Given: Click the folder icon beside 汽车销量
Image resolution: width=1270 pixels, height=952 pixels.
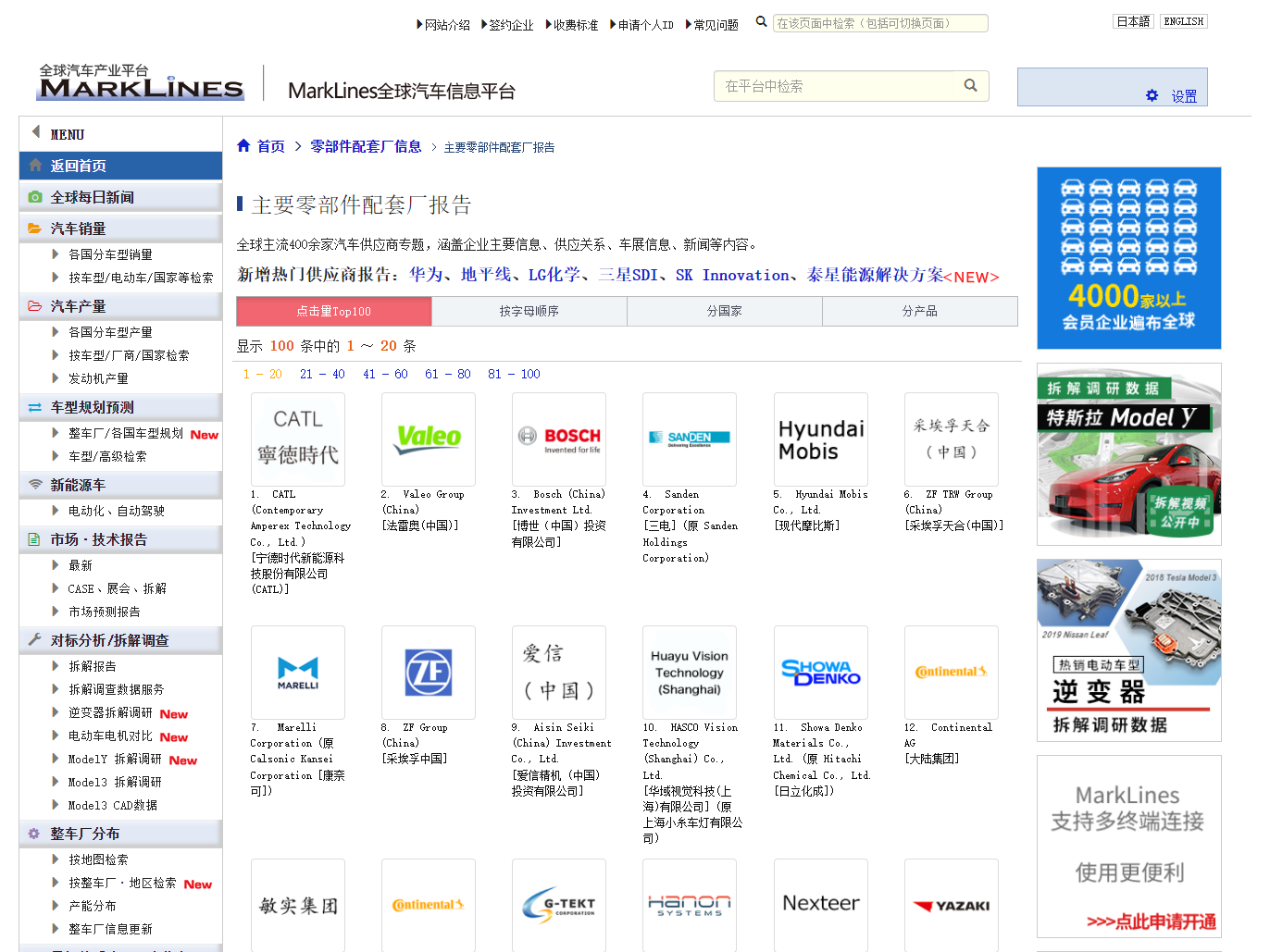Looking at the screenshot, I should point(35,229).
